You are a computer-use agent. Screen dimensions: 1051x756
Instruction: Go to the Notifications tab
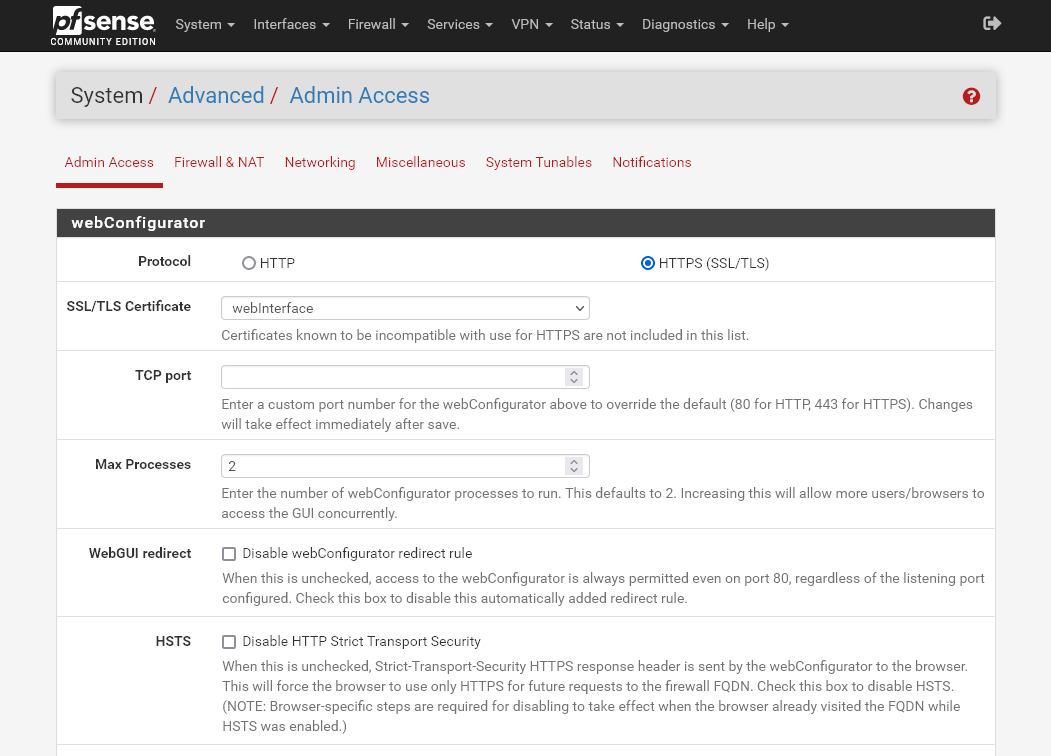pos(651,162)
